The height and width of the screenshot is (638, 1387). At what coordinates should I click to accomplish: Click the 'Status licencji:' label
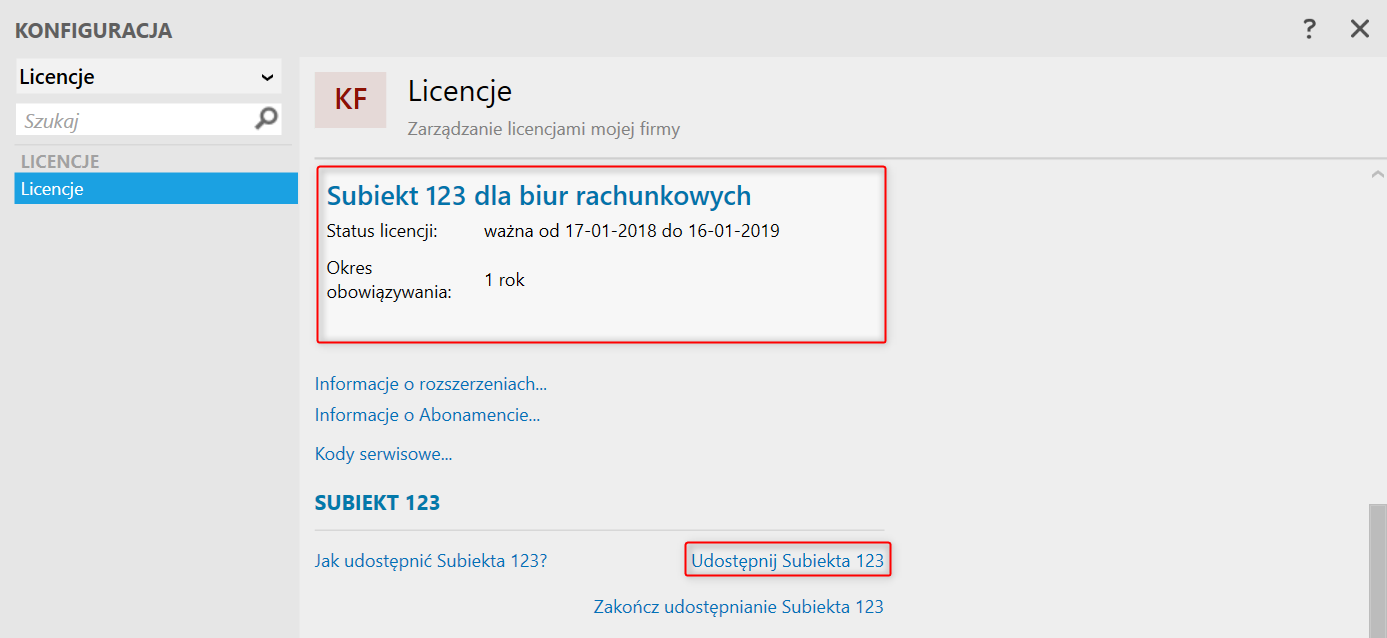382,231
